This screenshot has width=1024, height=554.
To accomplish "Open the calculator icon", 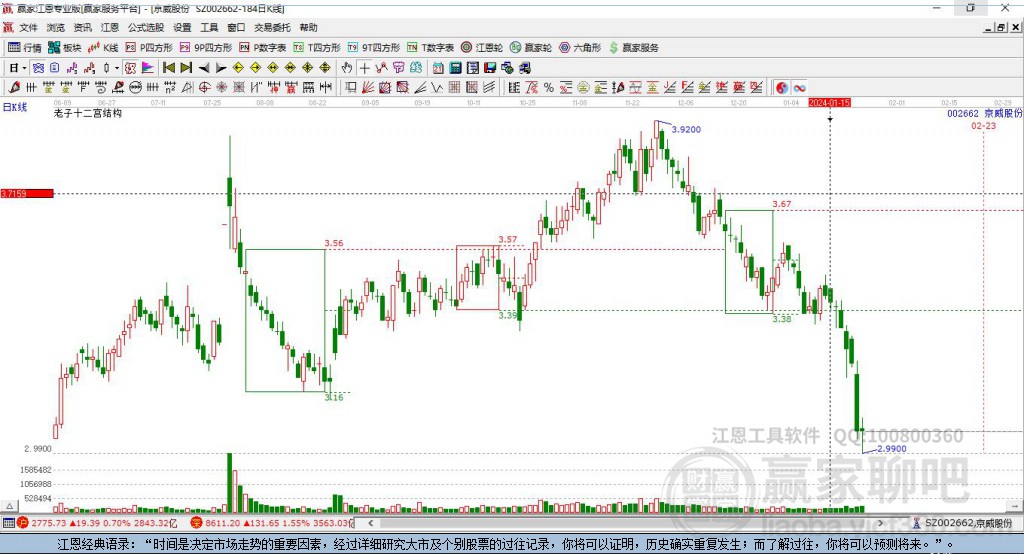I will click(455, 68).
